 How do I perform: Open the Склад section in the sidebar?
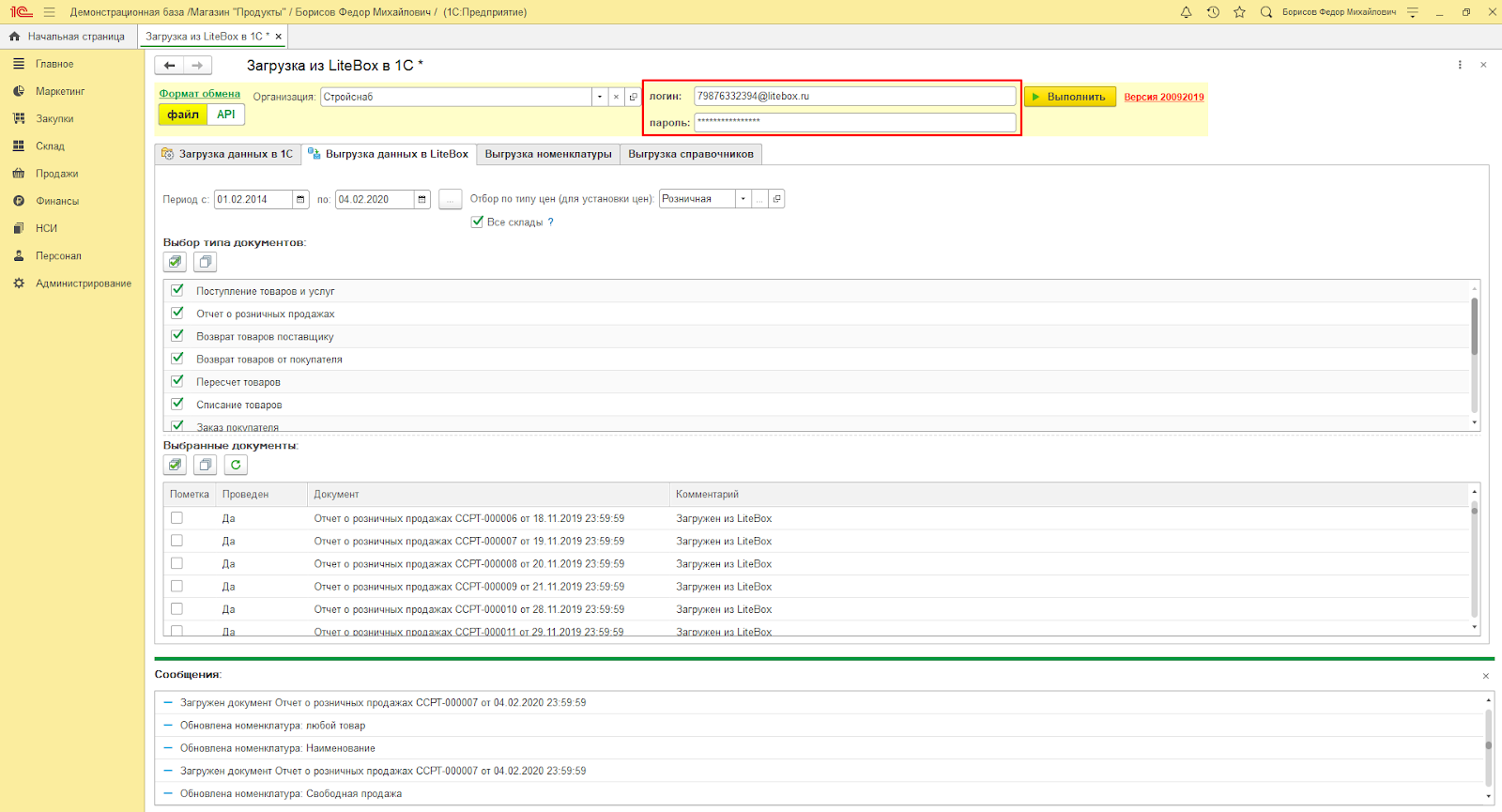(50, 146)
